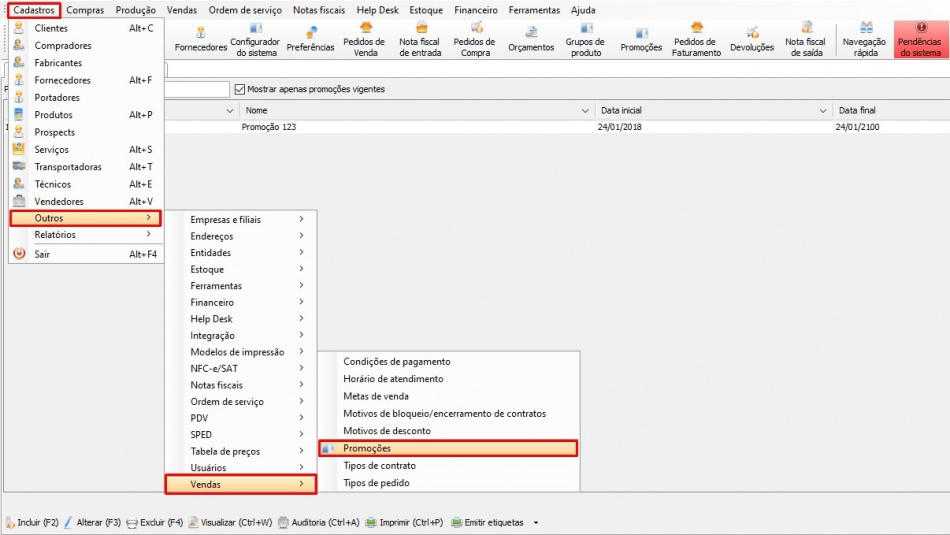Open the Financeiro menu in menu bar
This screenshot has width=950, height=535.
[475, 10]
